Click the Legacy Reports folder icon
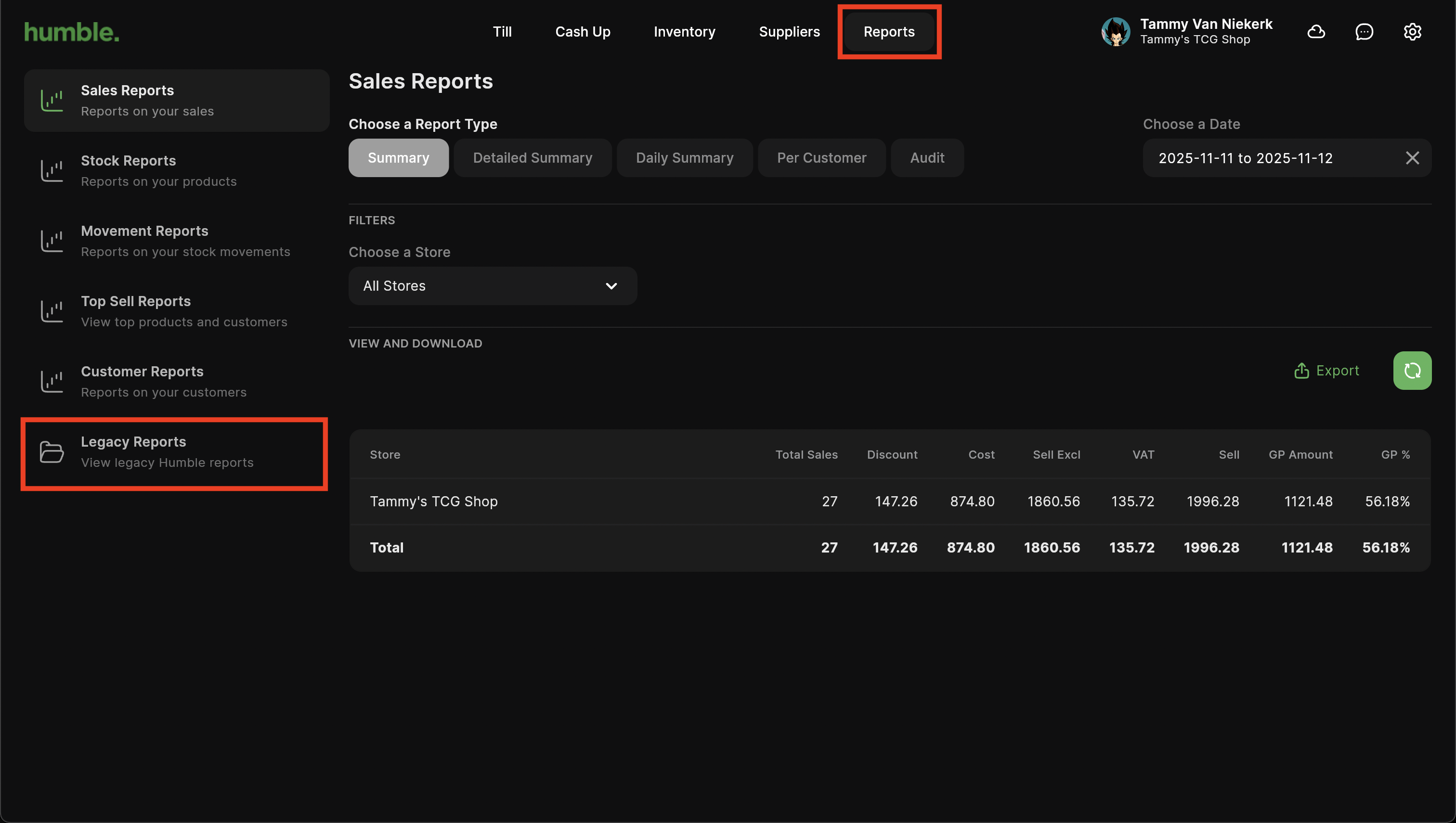This screenshot has height=823, width=1456. pyautogui.click(x=52, y=451)
